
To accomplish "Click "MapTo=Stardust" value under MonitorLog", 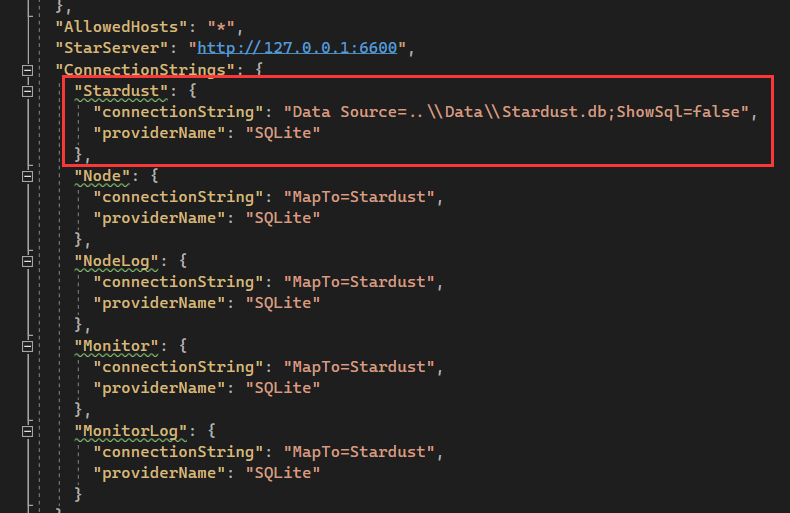I will pos(362,452).
